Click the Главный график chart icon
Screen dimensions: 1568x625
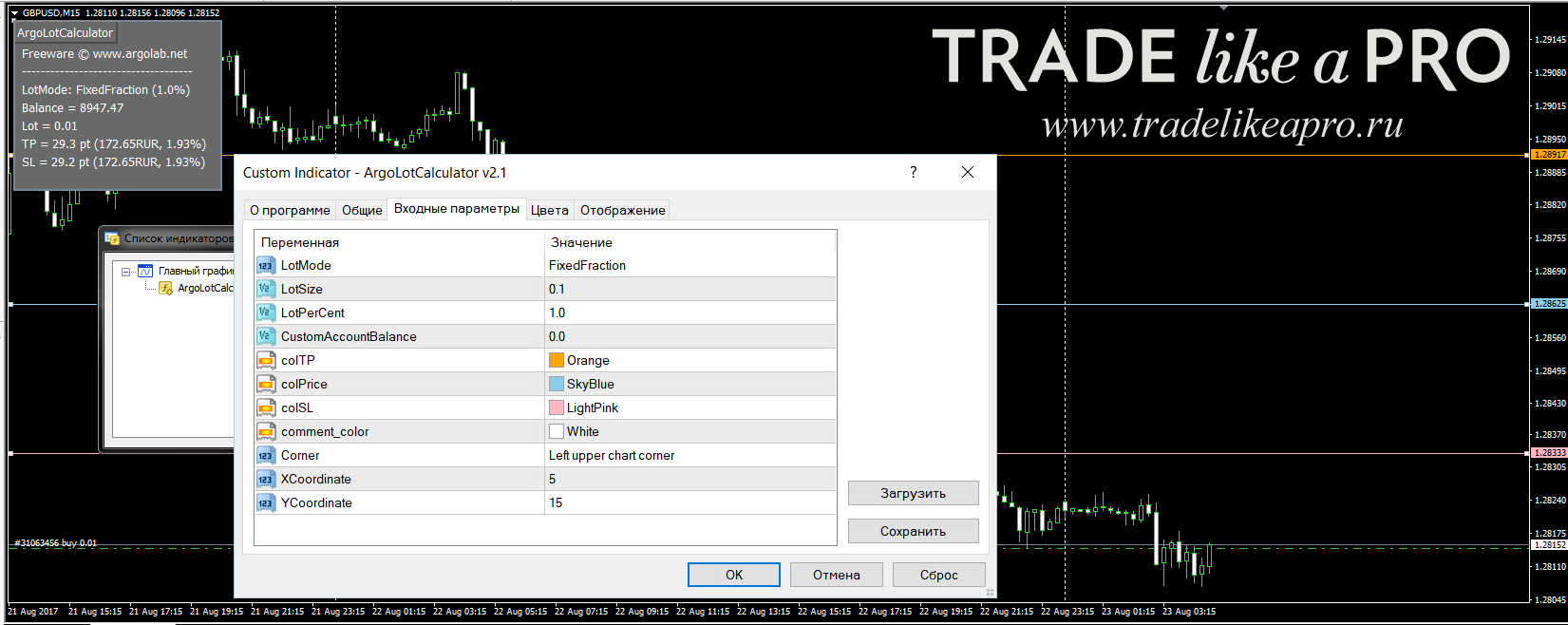(x=145, y=271)
